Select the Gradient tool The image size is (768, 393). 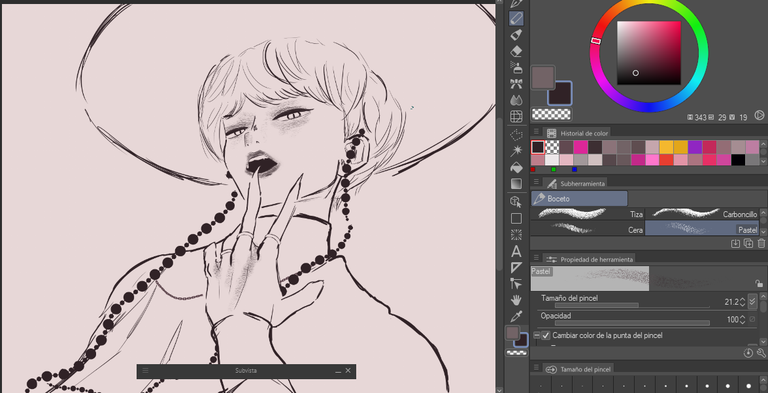pyautogui.click(x=516, y=183)
